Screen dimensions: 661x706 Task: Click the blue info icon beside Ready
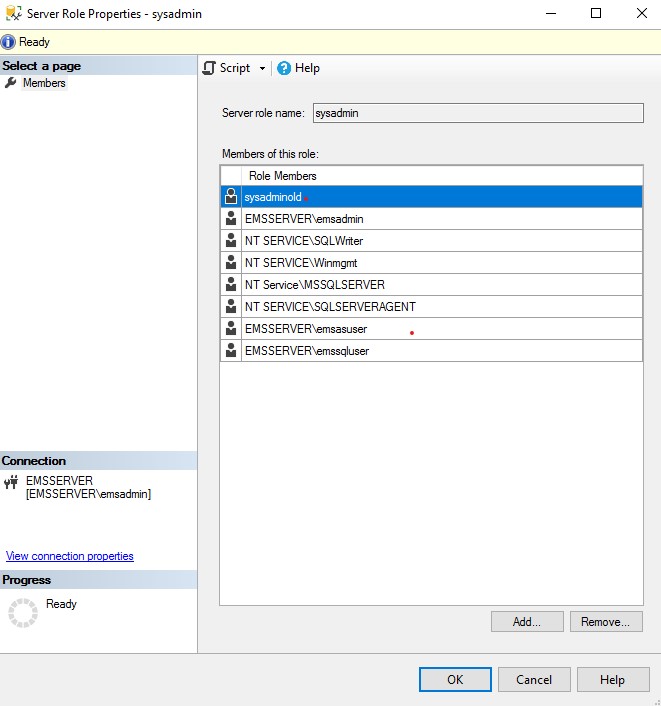point(8,42)
